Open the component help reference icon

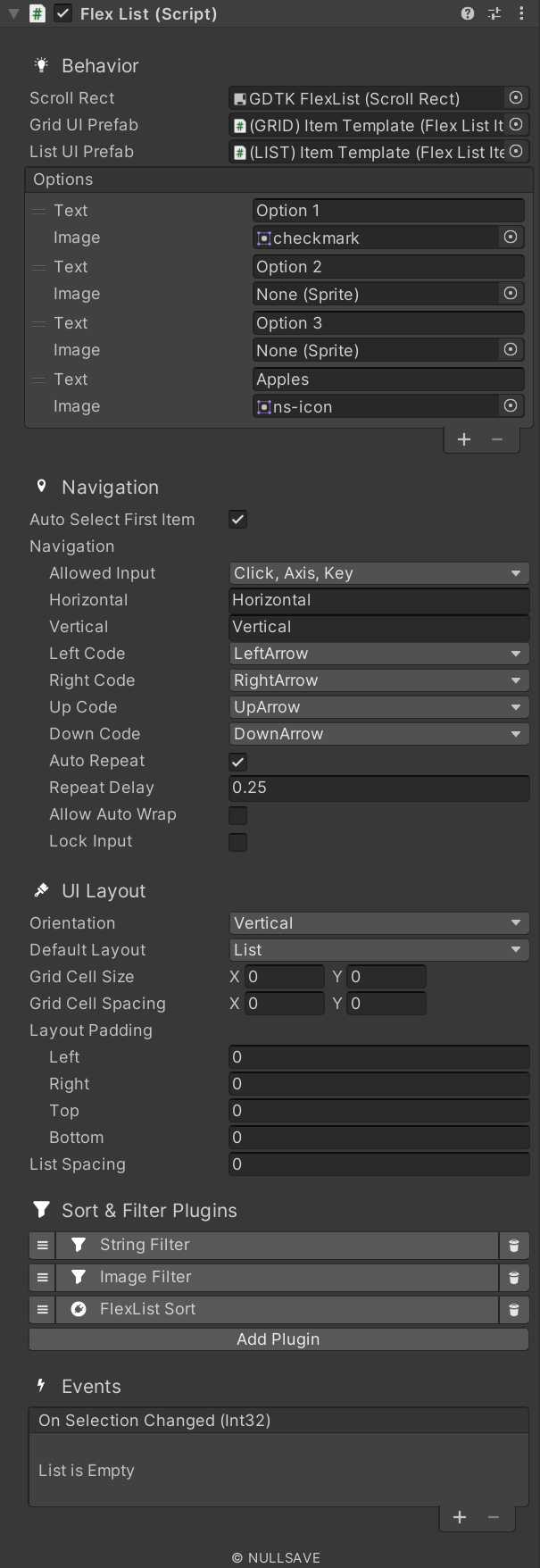[x=468, y=14]
